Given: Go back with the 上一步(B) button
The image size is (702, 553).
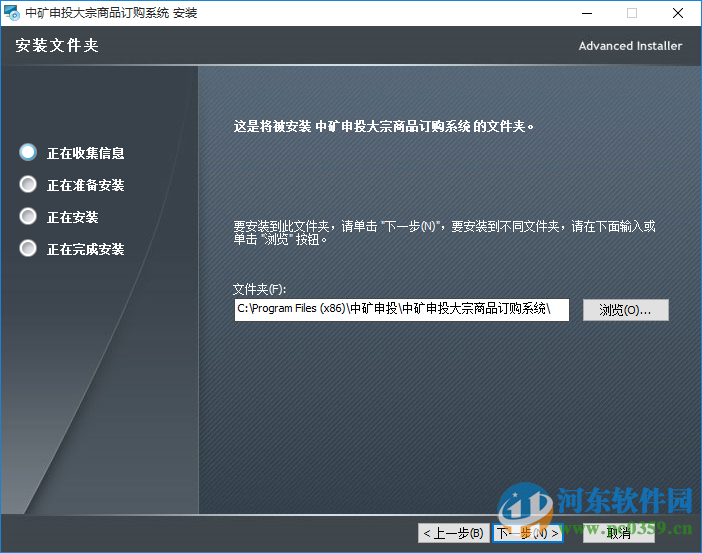Looking at the screenshot, I should [454, 533].
